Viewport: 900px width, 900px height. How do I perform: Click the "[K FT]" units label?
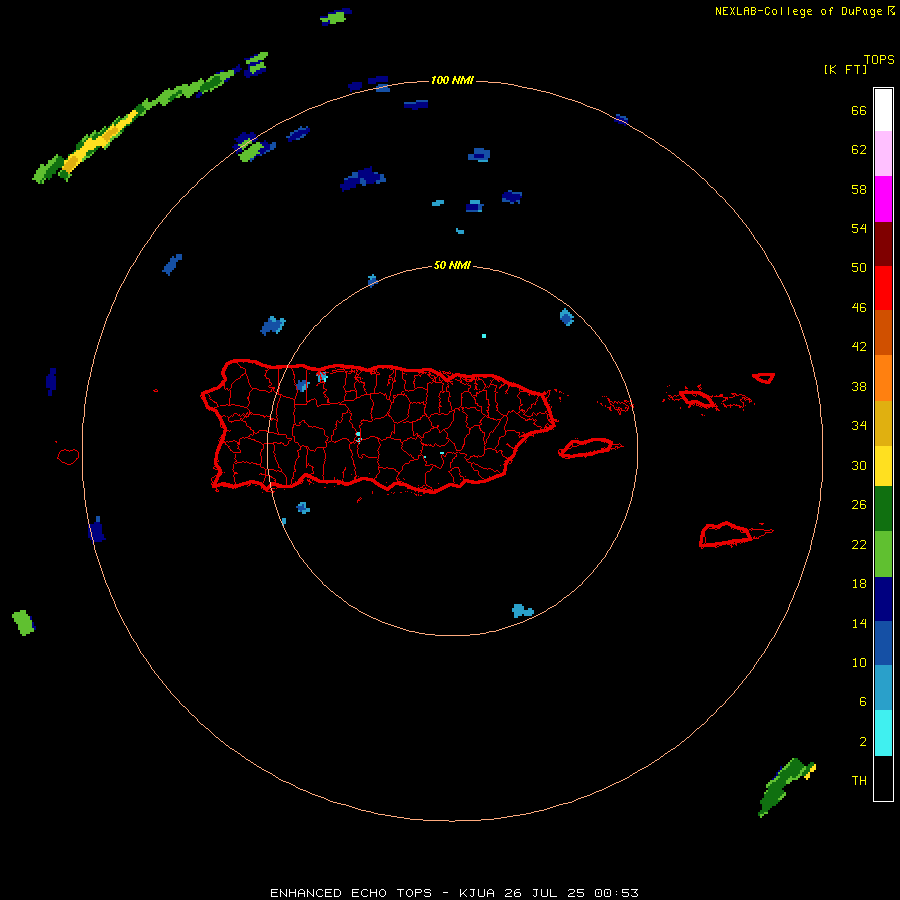click(x=845, y=70)
